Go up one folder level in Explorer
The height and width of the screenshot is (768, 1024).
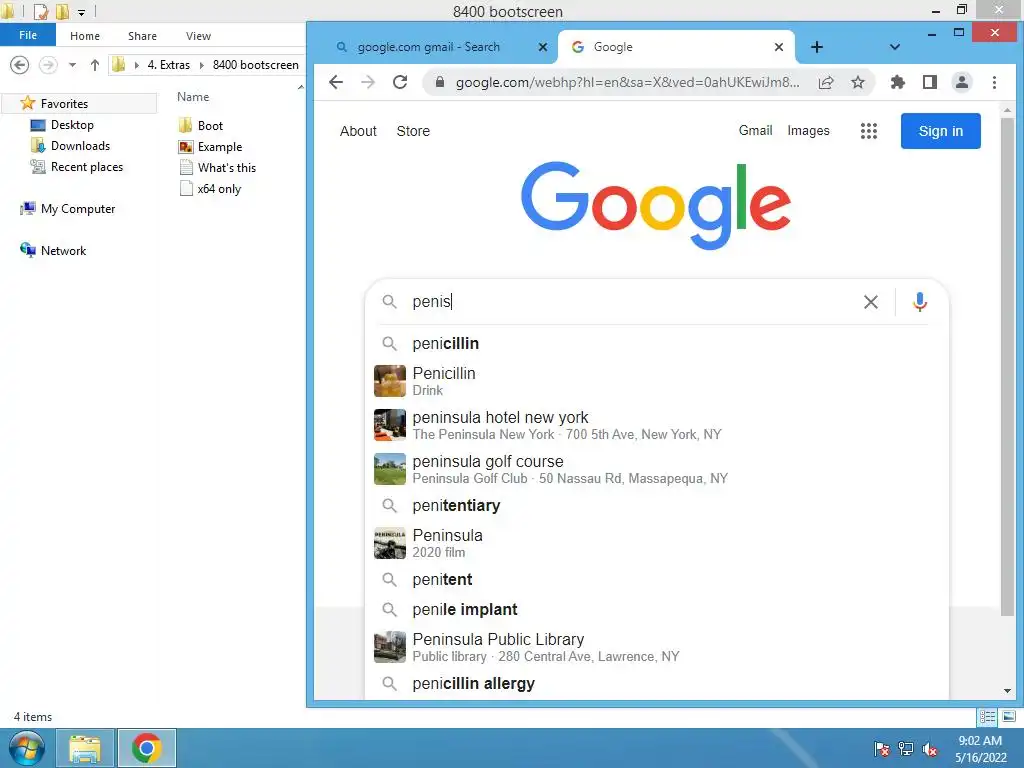(x=95, y=65)
